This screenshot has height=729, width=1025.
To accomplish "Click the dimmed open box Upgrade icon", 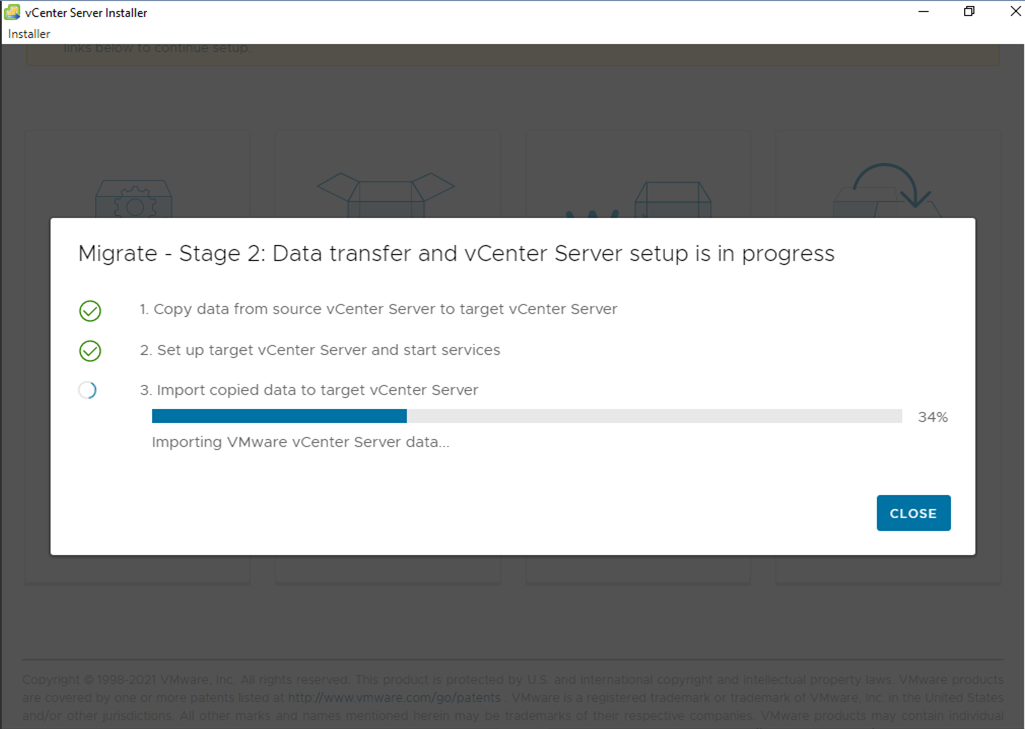I will (x=386, y=195).
